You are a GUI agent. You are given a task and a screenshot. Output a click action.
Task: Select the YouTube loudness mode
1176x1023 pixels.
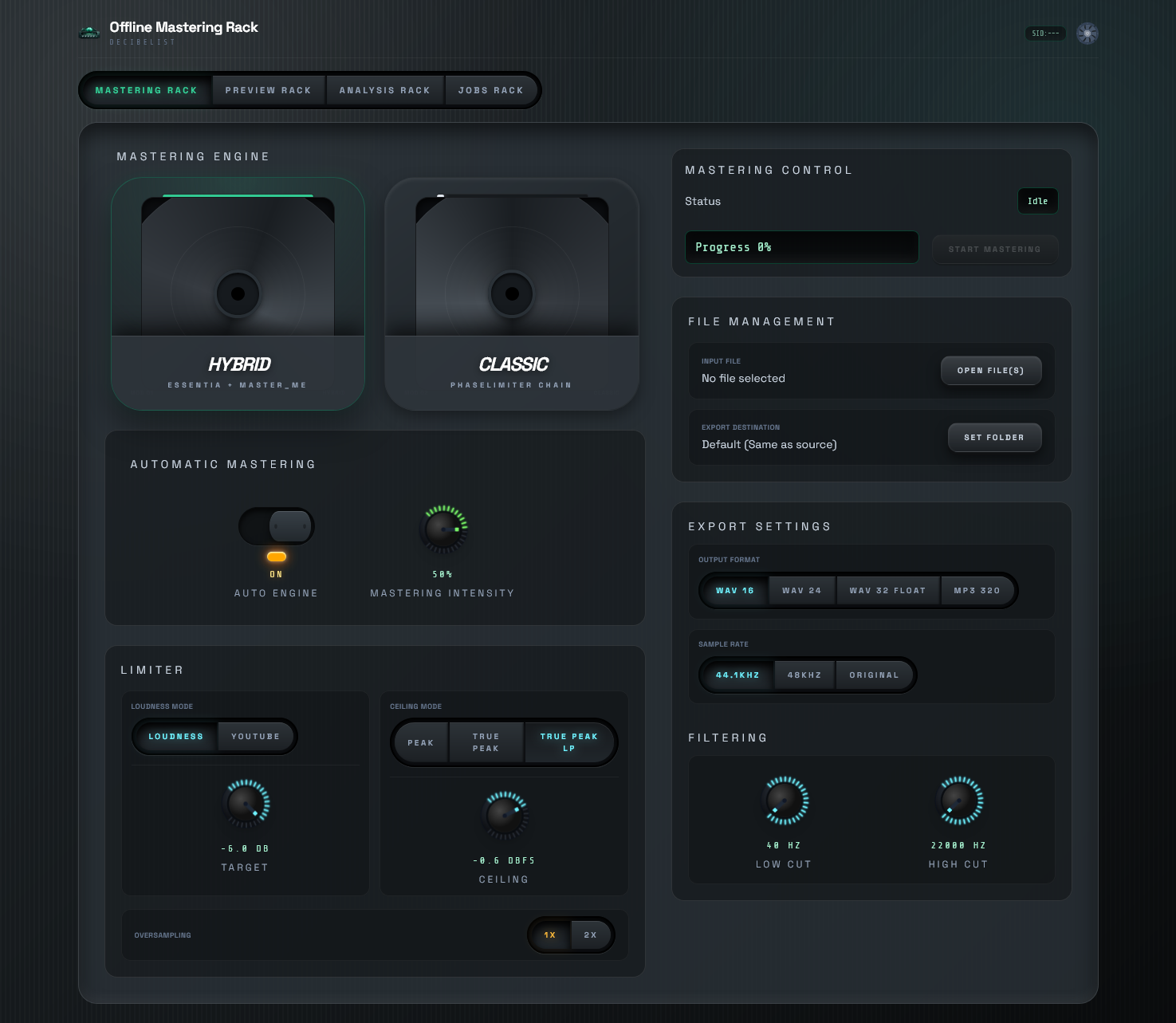pyautogui.click(x=255, y=736)
